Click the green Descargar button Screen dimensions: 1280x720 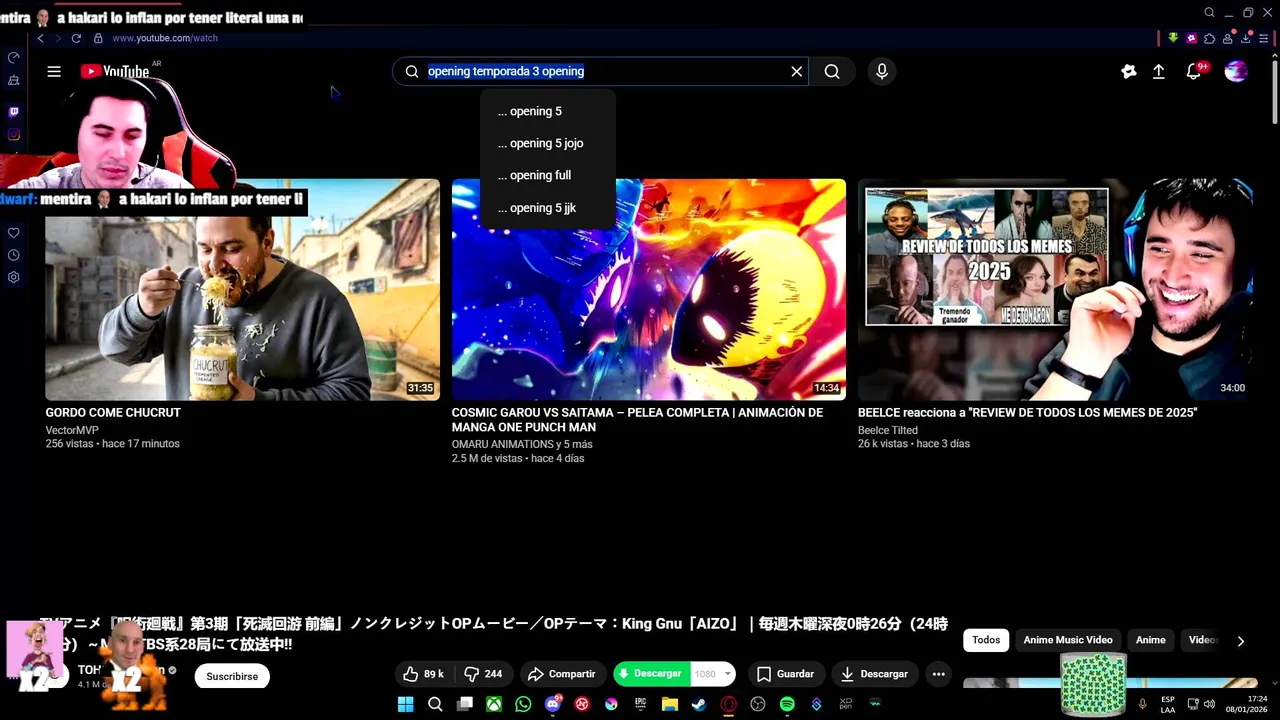coord(651,674)
